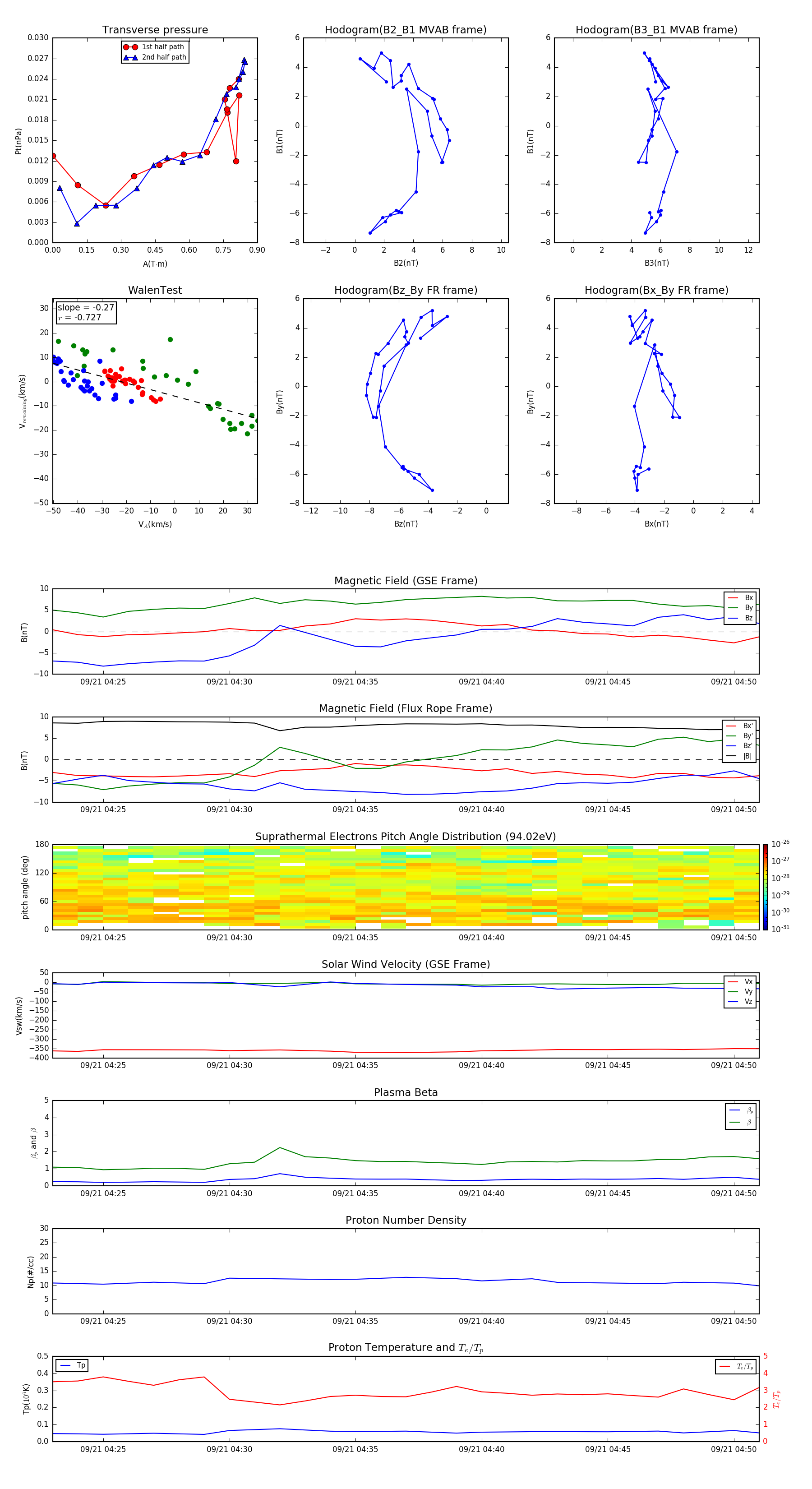Click the 'WalenTest' plot title
812x1489 pixels.
pos(155,290)
